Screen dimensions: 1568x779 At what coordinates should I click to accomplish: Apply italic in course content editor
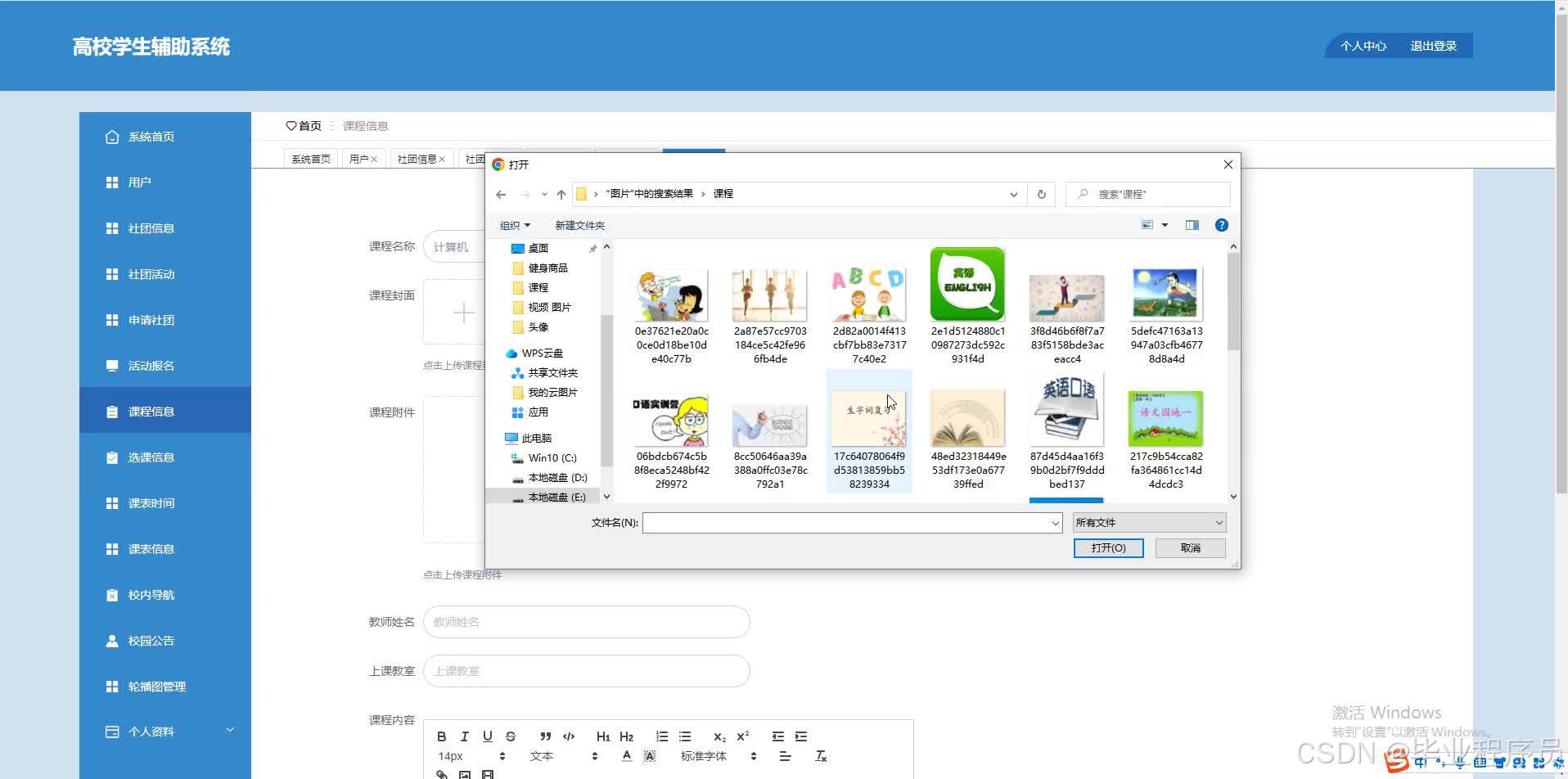465,736
